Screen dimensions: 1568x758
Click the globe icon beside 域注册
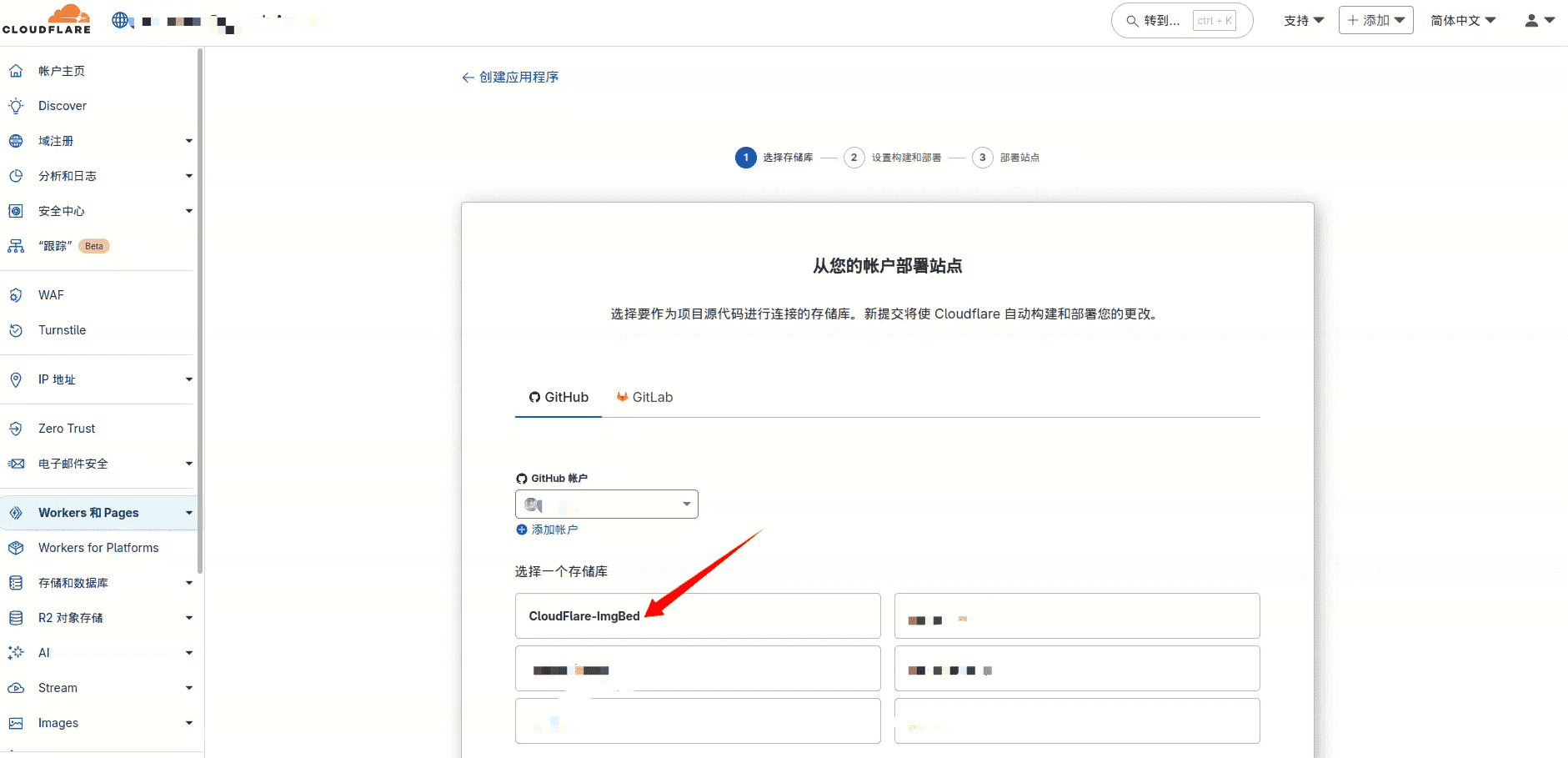[16, 141]
